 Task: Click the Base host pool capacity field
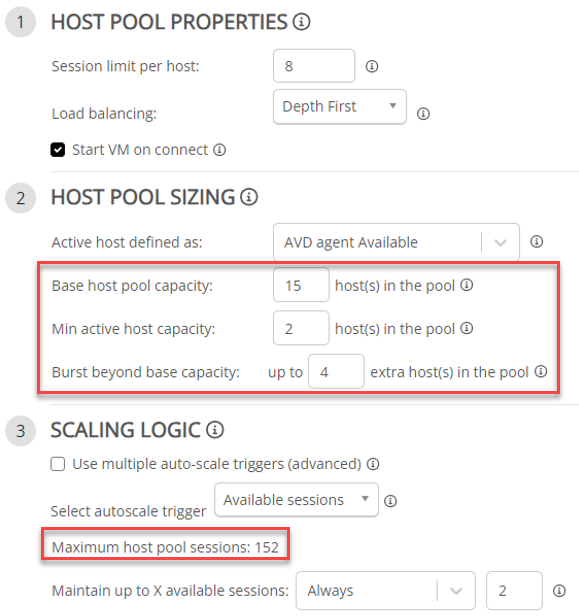pos(301,285)
